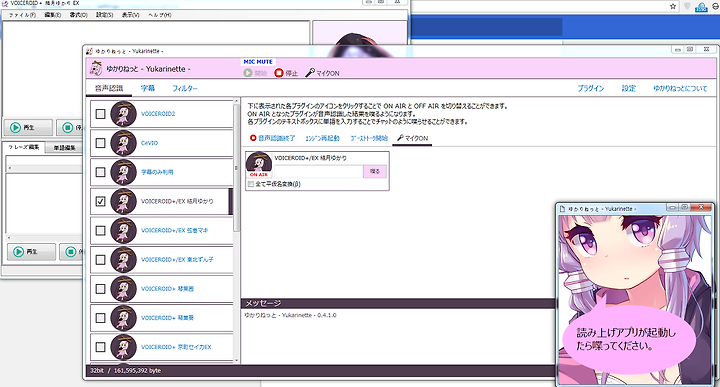Click the browser bookmark star icon

673,6
